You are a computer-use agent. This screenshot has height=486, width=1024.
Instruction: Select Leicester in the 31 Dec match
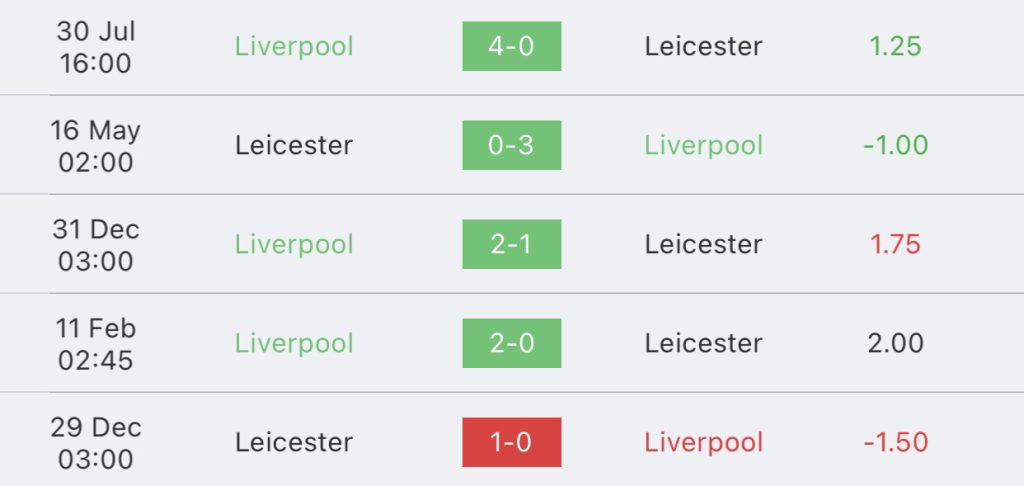click(703, 244)
